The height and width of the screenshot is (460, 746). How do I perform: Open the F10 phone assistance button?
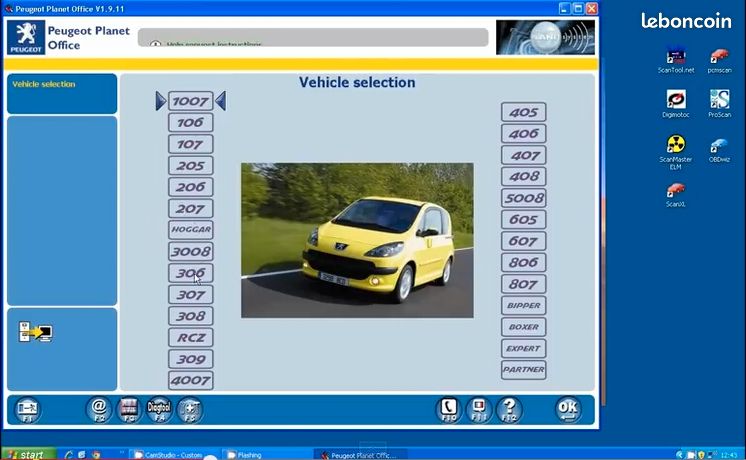(x=449, y=410)
